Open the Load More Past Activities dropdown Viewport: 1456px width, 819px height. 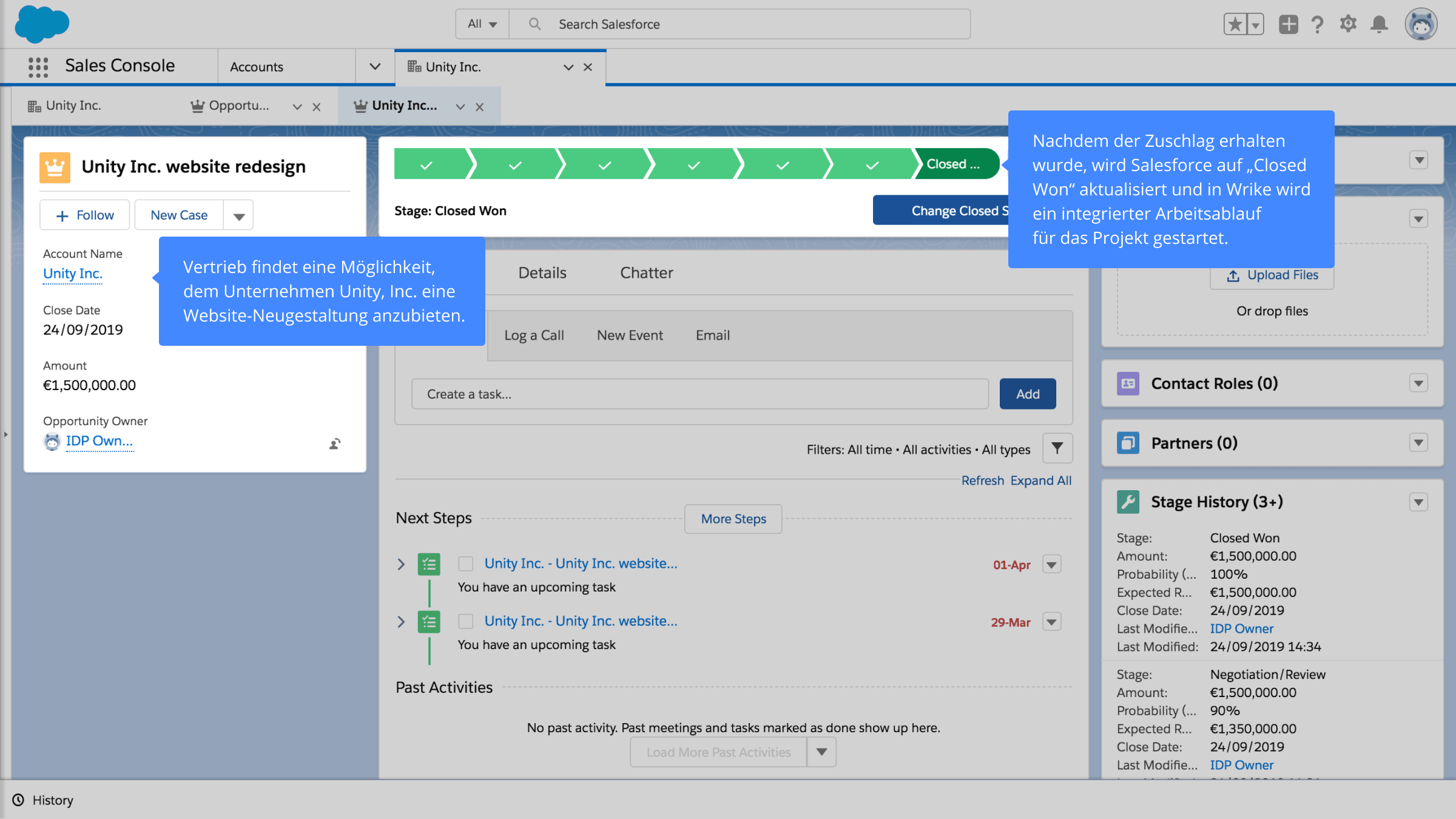(x=821, y=752)
